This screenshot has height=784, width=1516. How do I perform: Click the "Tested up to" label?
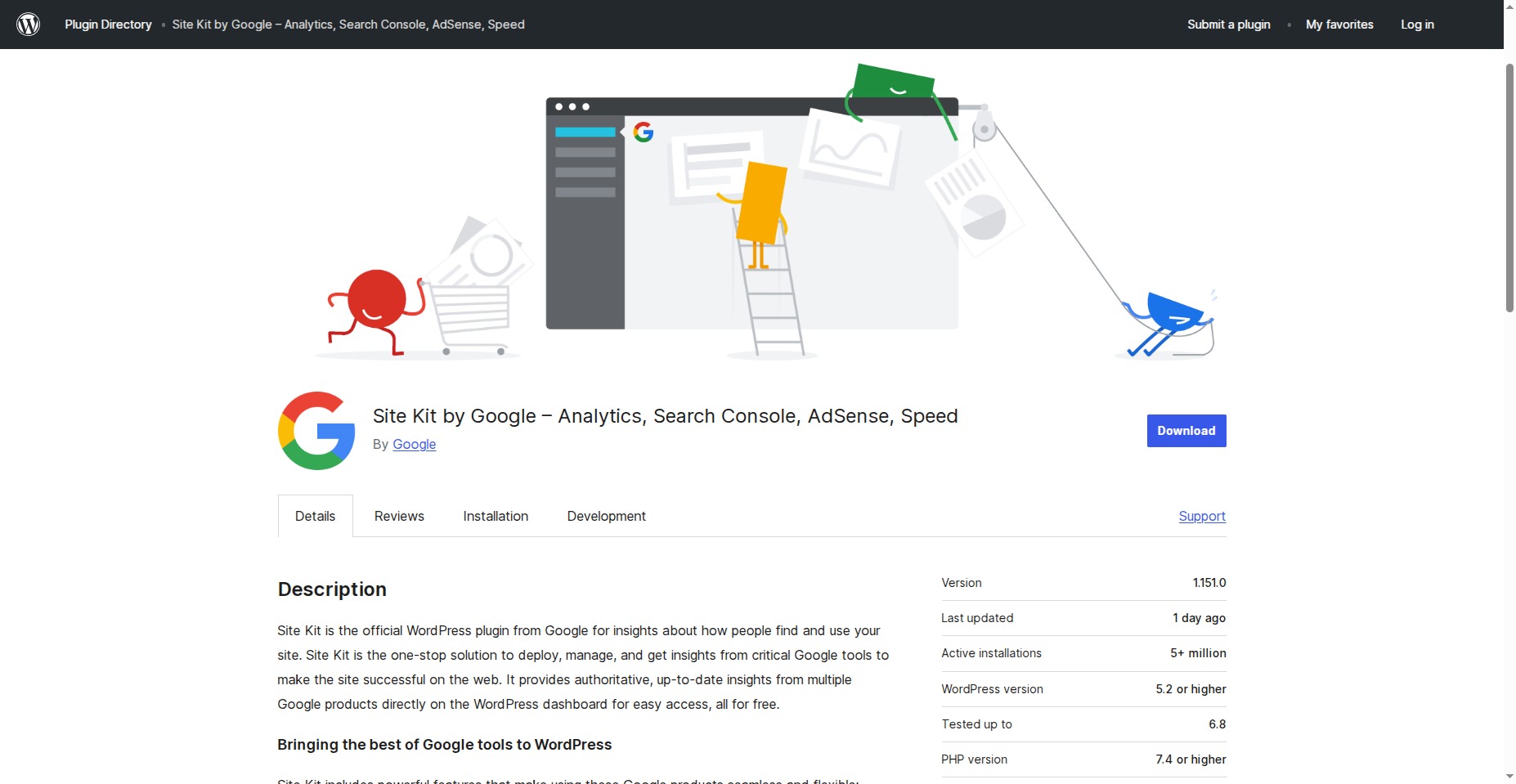pos(976,724)
